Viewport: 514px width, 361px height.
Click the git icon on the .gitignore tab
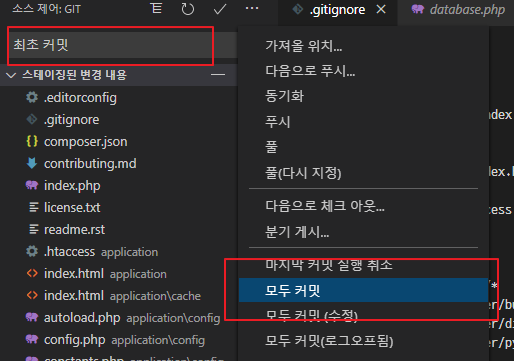click(297, 9)
